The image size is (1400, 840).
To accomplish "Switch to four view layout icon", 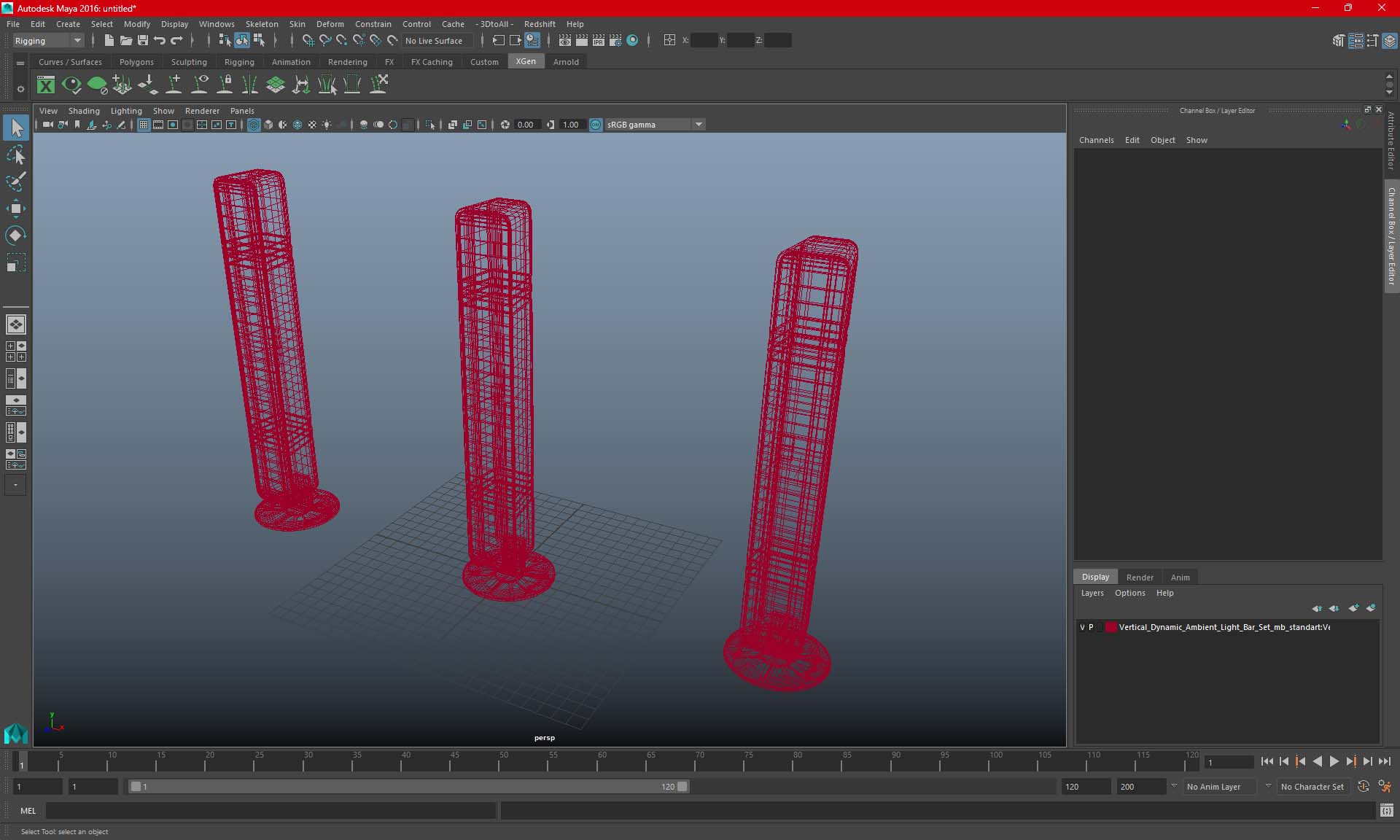I will pos(15,351).
